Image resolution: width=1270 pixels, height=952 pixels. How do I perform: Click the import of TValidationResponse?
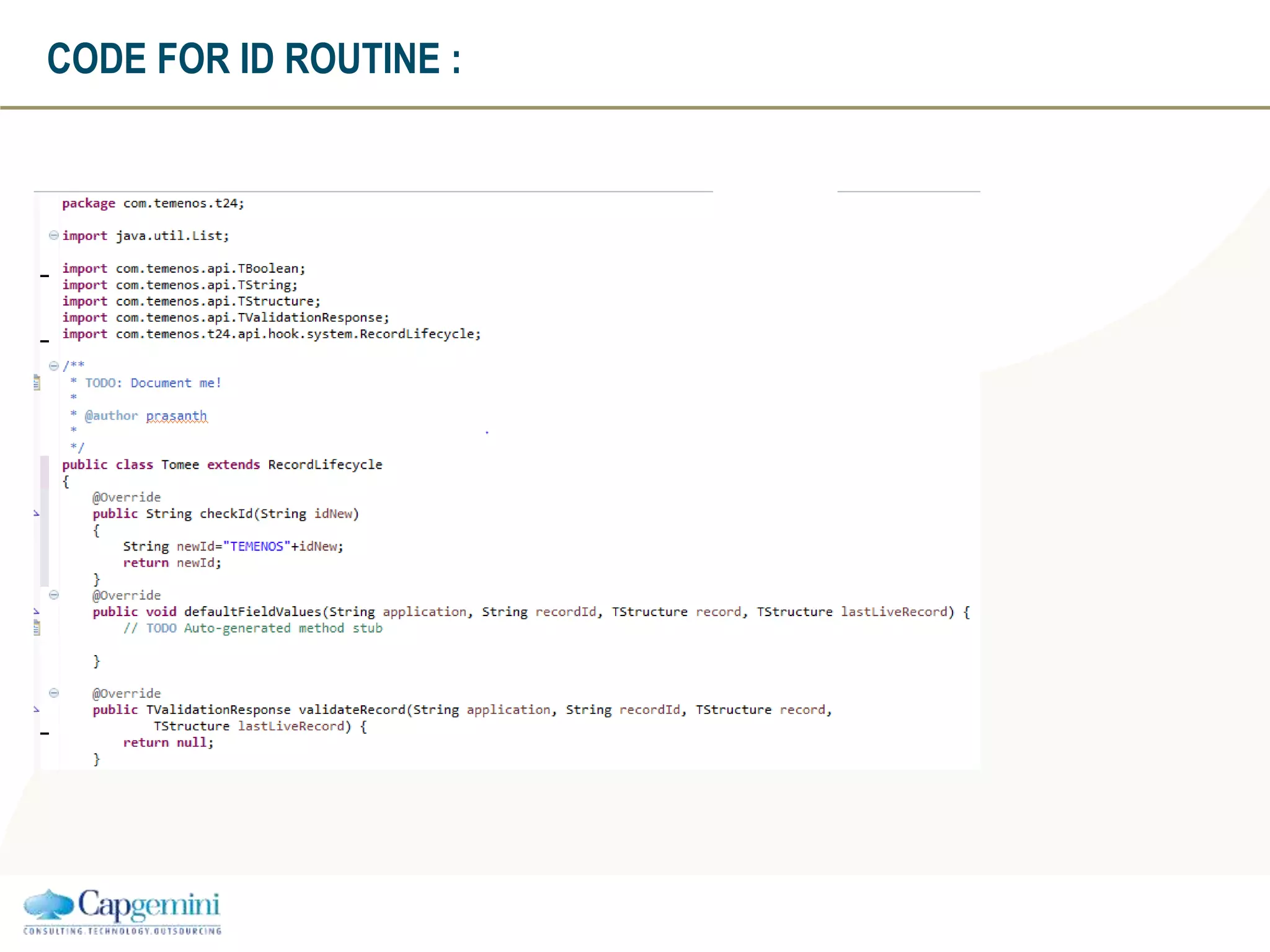(226, 318)
